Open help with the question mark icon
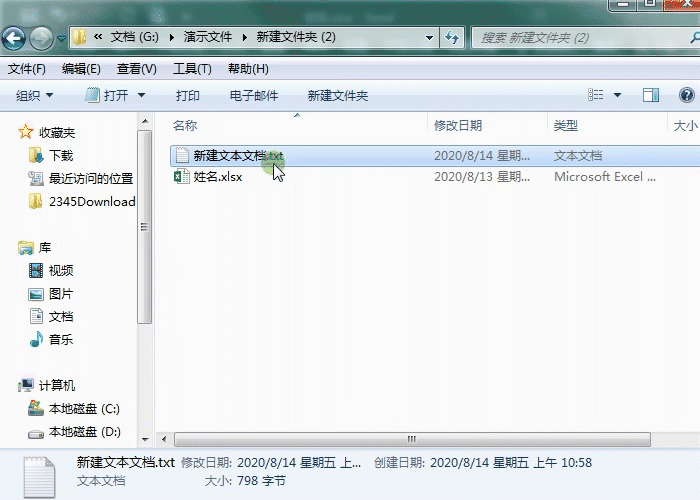The width and height of the screenshot is (700, 500). (687, 95)
